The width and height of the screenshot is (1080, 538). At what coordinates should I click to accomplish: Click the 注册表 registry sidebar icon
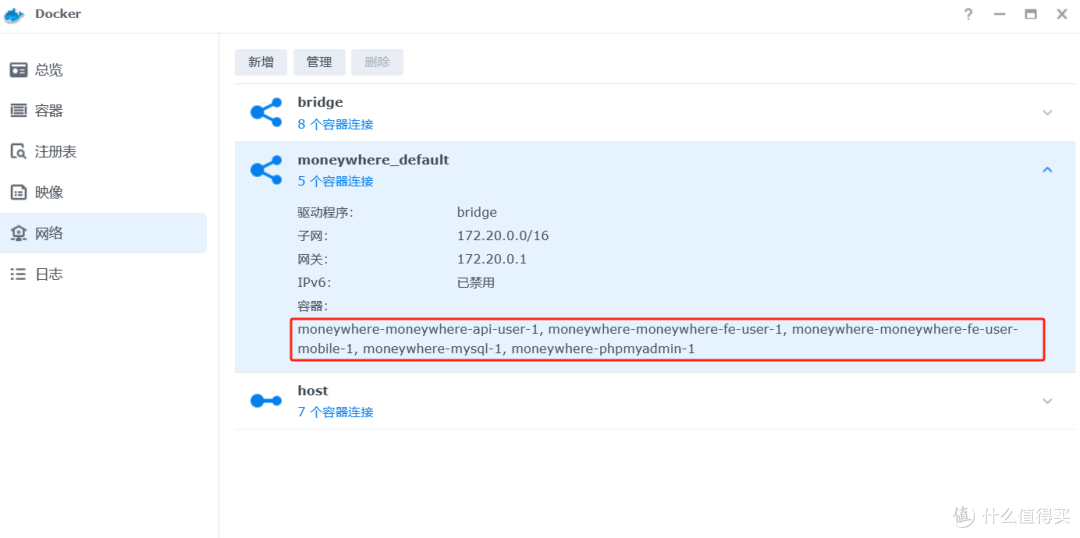(19, 152)
